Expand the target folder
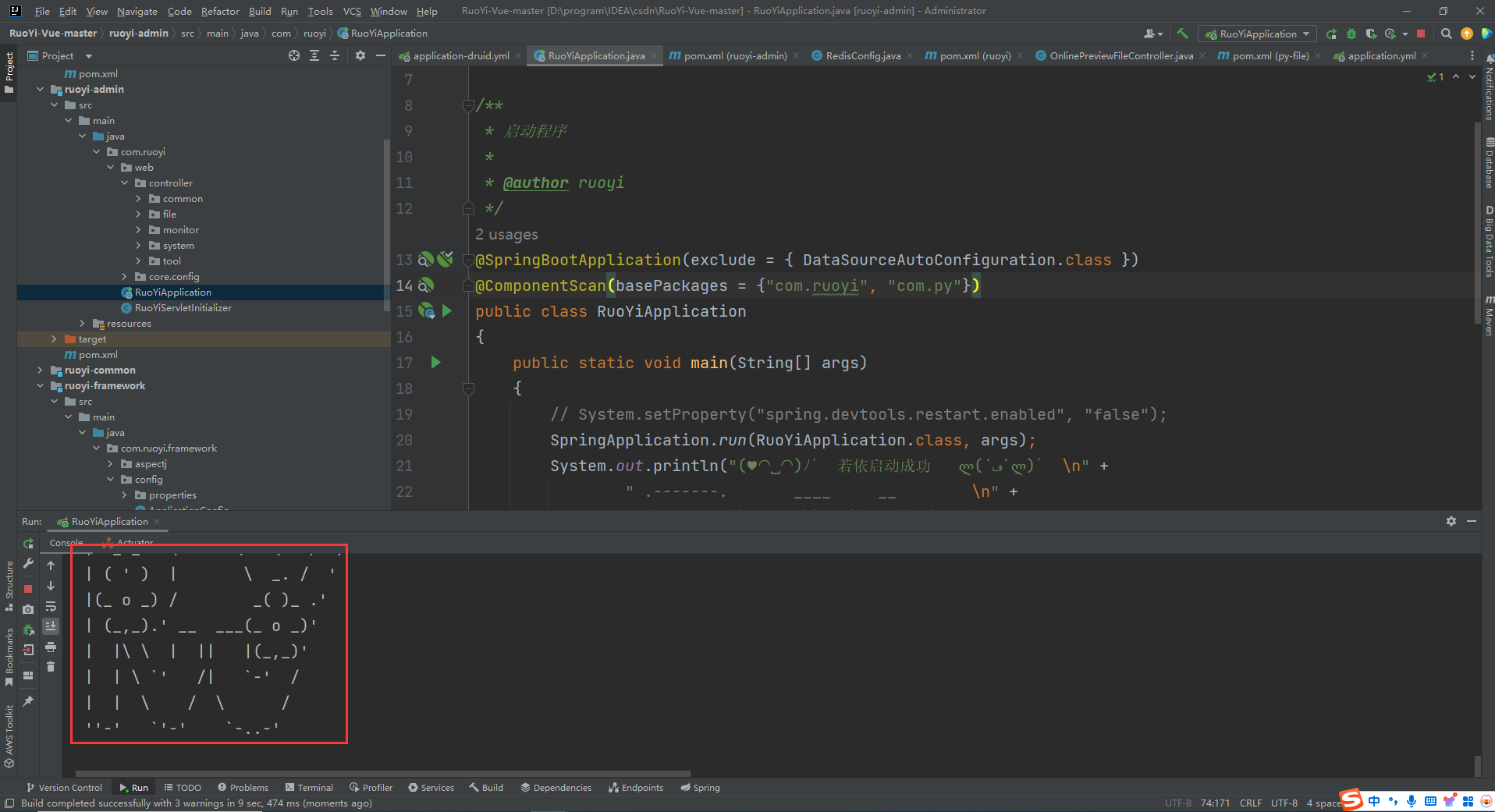 coord(54,339)
